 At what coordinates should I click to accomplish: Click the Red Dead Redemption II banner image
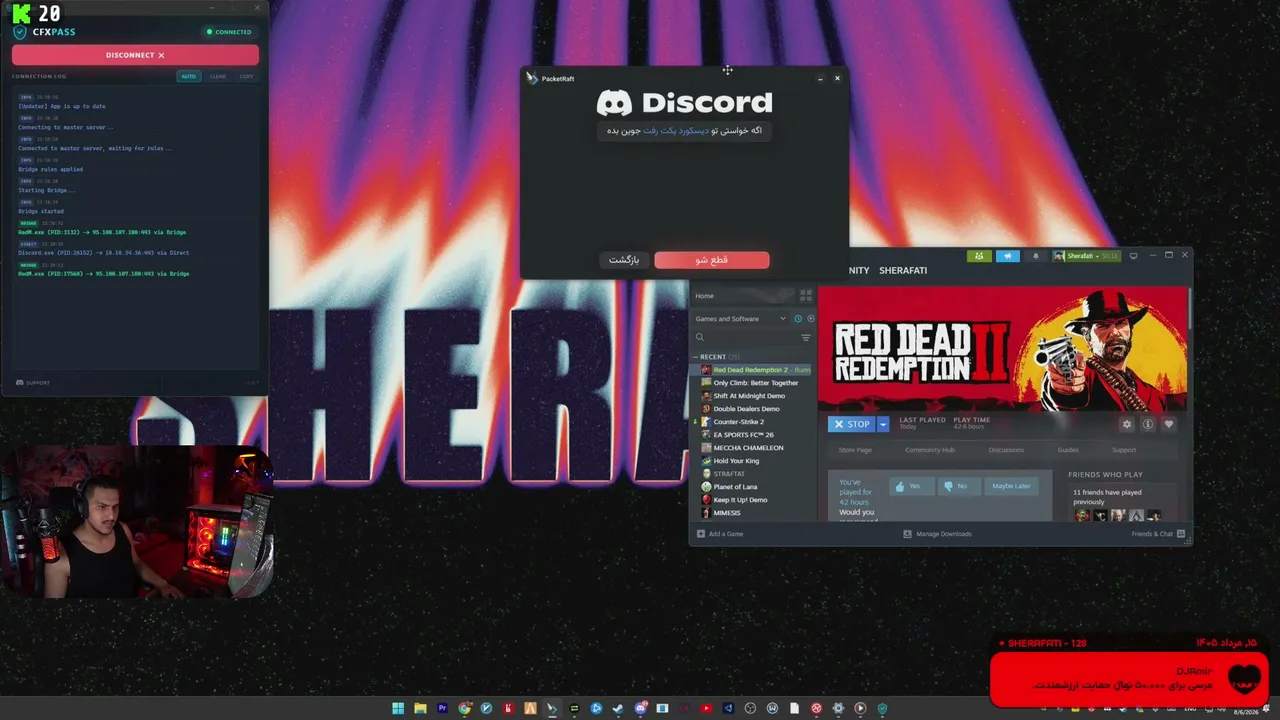pyautogui.click(x=1003, y=349)
